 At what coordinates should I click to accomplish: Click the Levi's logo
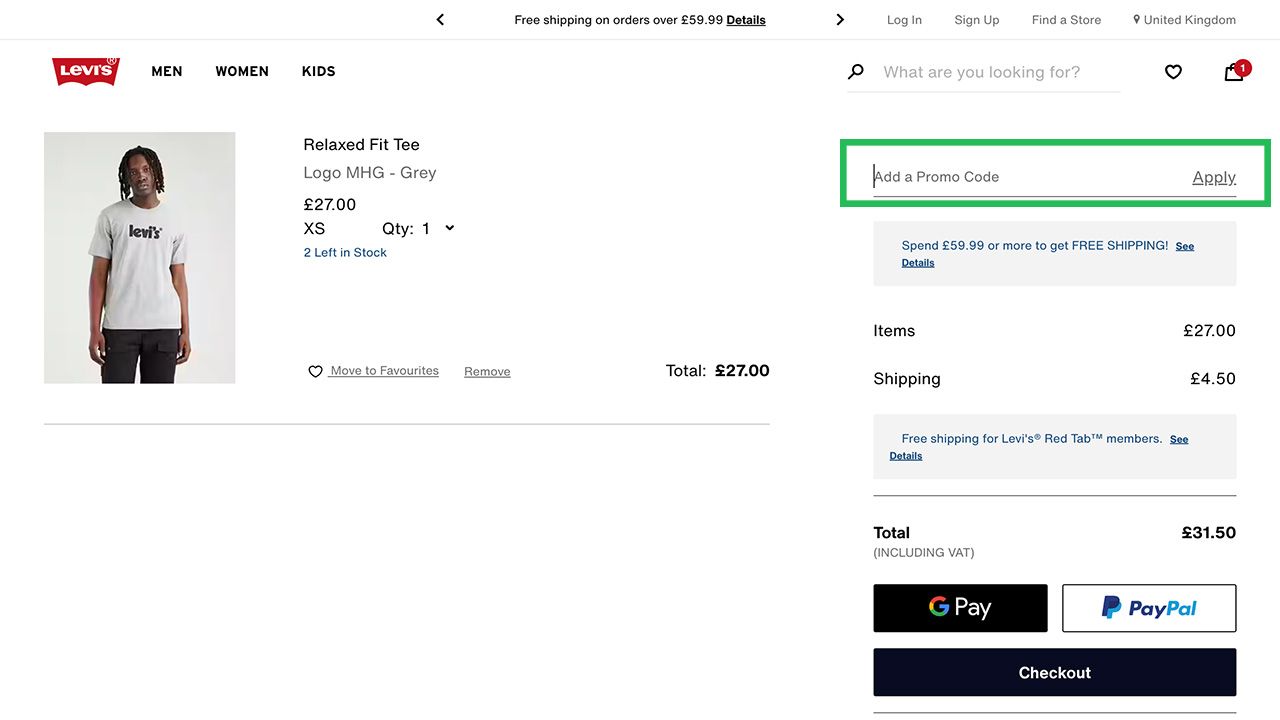(x=85, y=71)
